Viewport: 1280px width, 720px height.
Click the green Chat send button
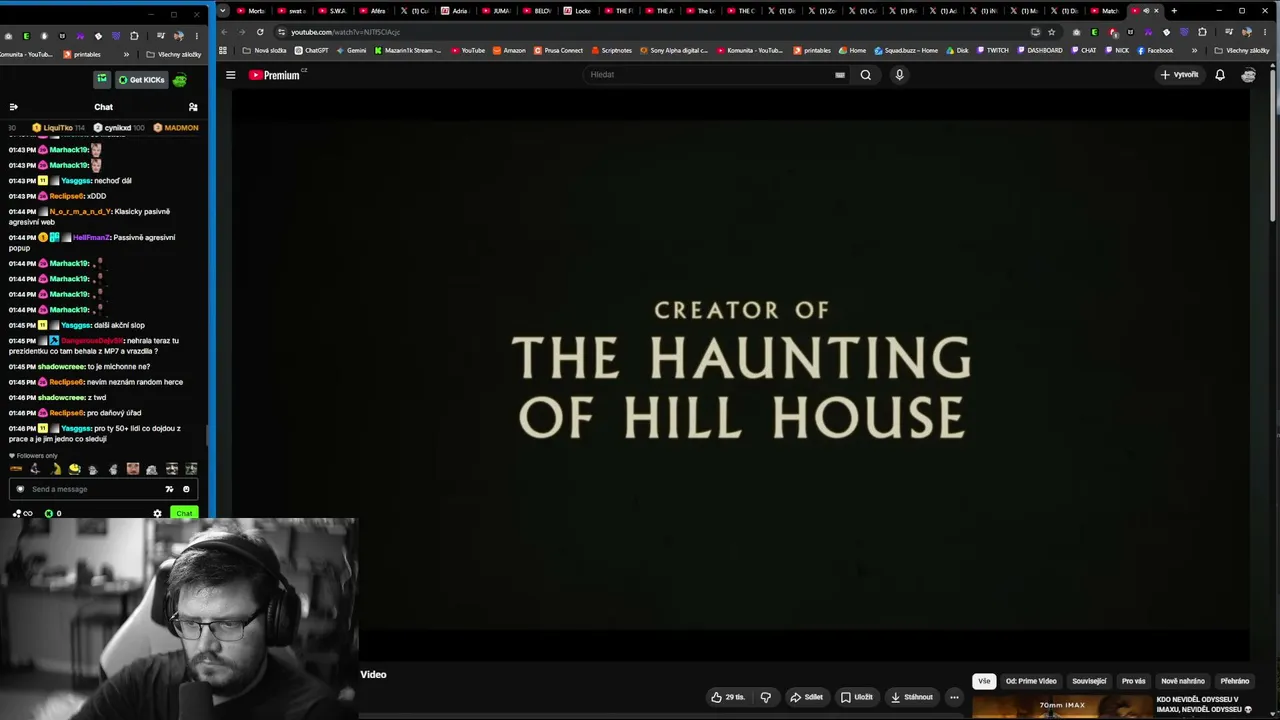(184, 513)
